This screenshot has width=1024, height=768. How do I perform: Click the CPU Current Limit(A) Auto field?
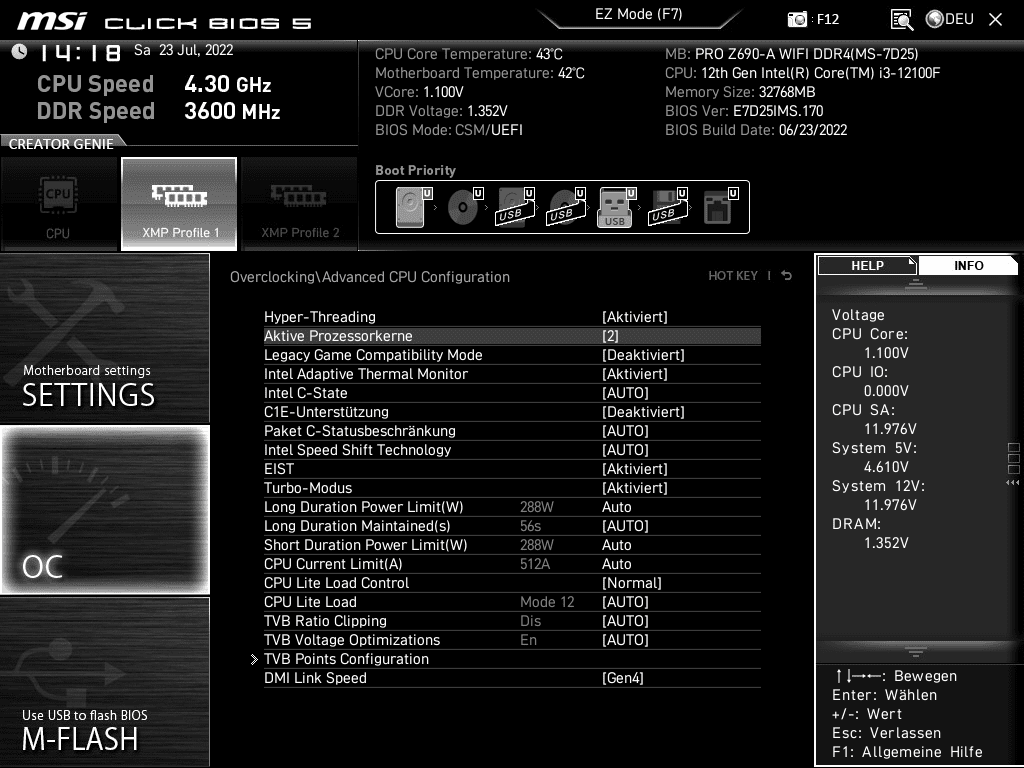tap(616, 564)
